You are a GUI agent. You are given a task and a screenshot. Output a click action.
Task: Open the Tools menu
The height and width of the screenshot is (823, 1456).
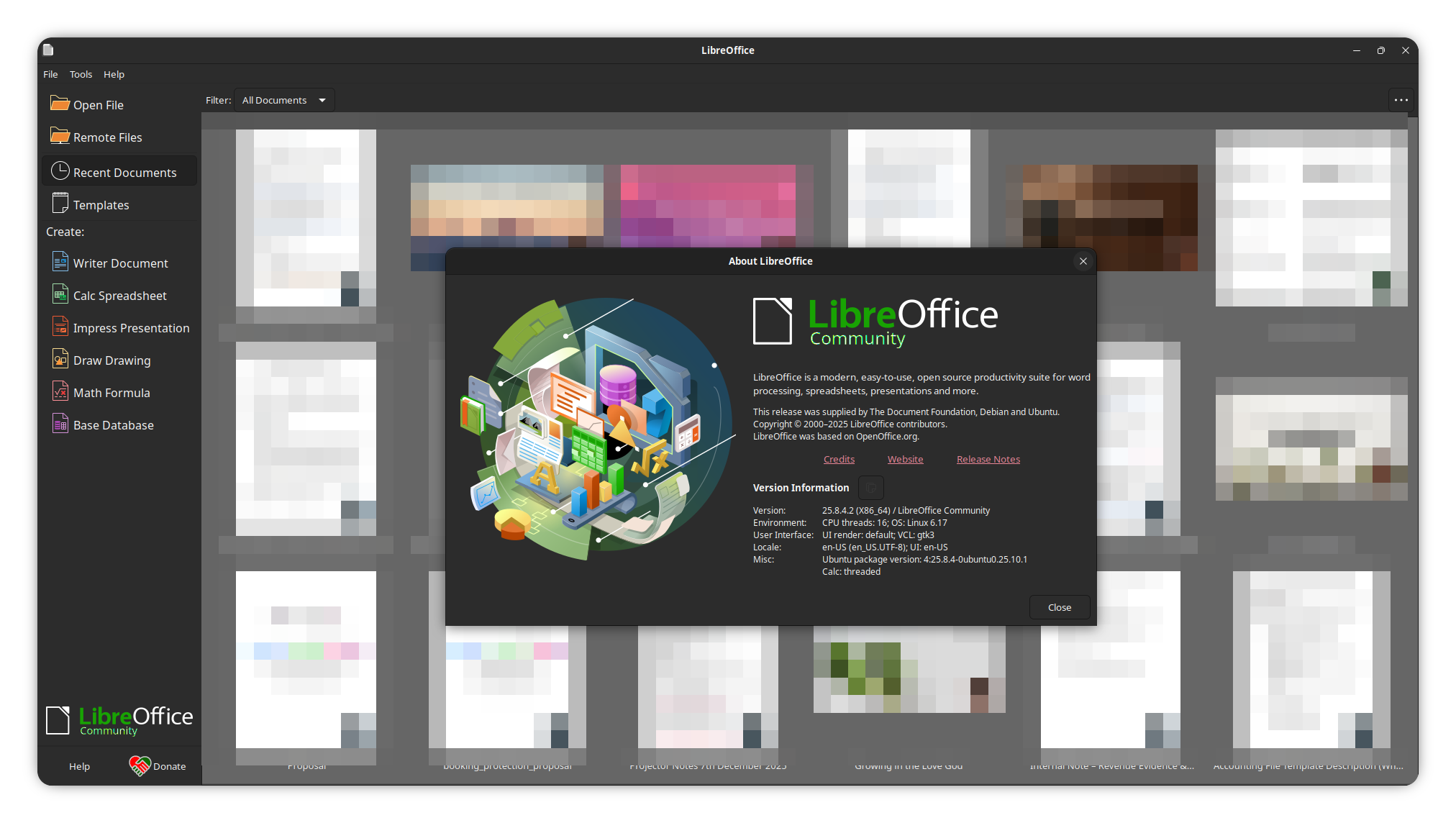click(81, 74)
